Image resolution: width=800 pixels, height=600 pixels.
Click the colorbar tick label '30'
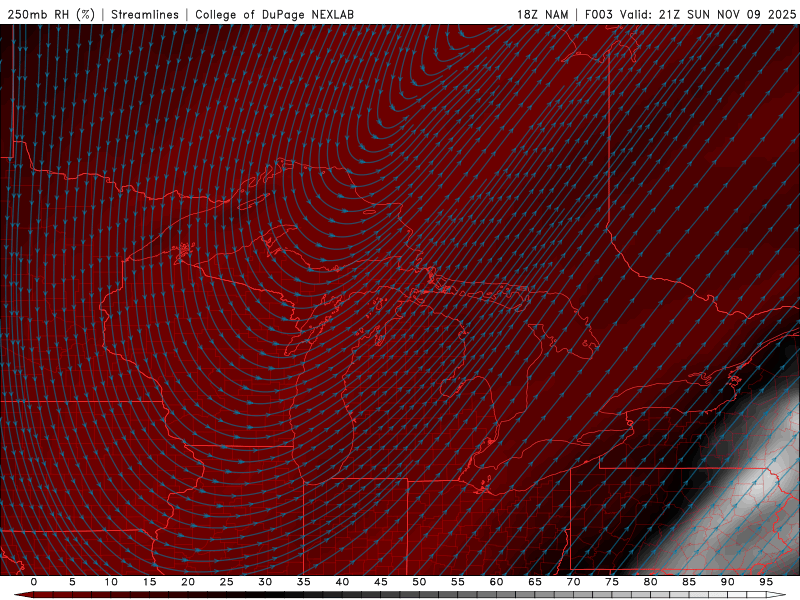pyautogui.click(x=265, y=582)
